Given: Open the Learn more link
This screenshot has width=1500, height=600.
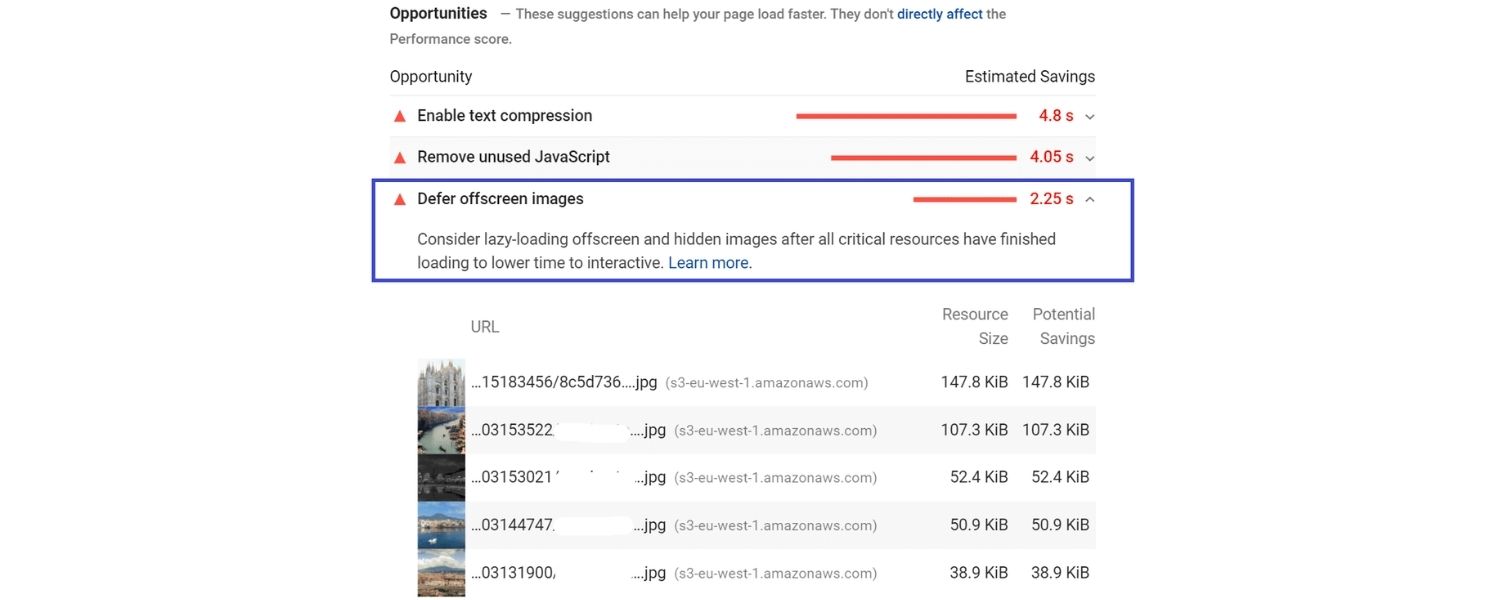Looking at the screenshot, I should 707,262.
